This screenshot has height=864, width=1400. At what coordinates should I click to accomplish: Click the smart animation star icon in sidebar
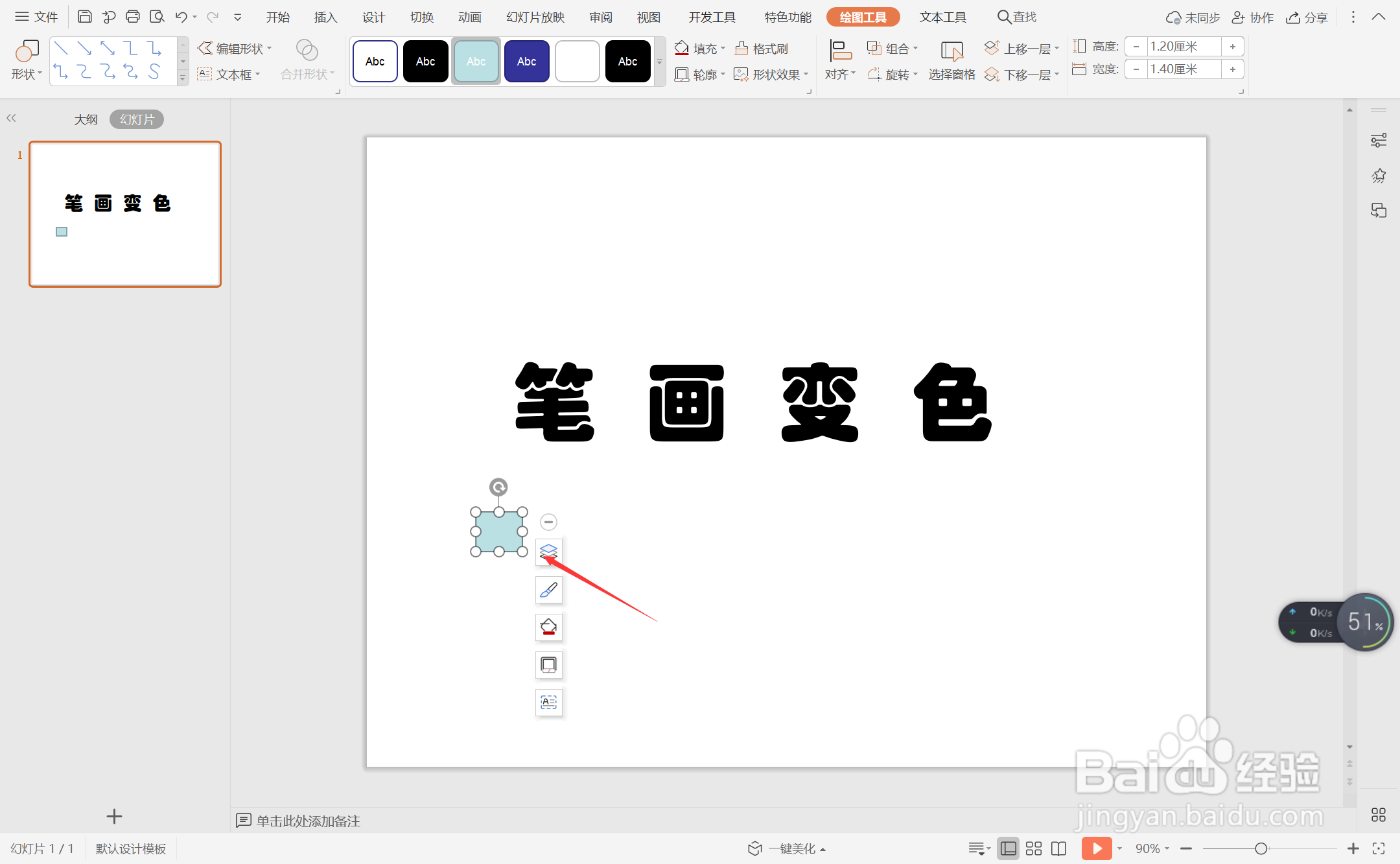click(x=1379, y=175)
